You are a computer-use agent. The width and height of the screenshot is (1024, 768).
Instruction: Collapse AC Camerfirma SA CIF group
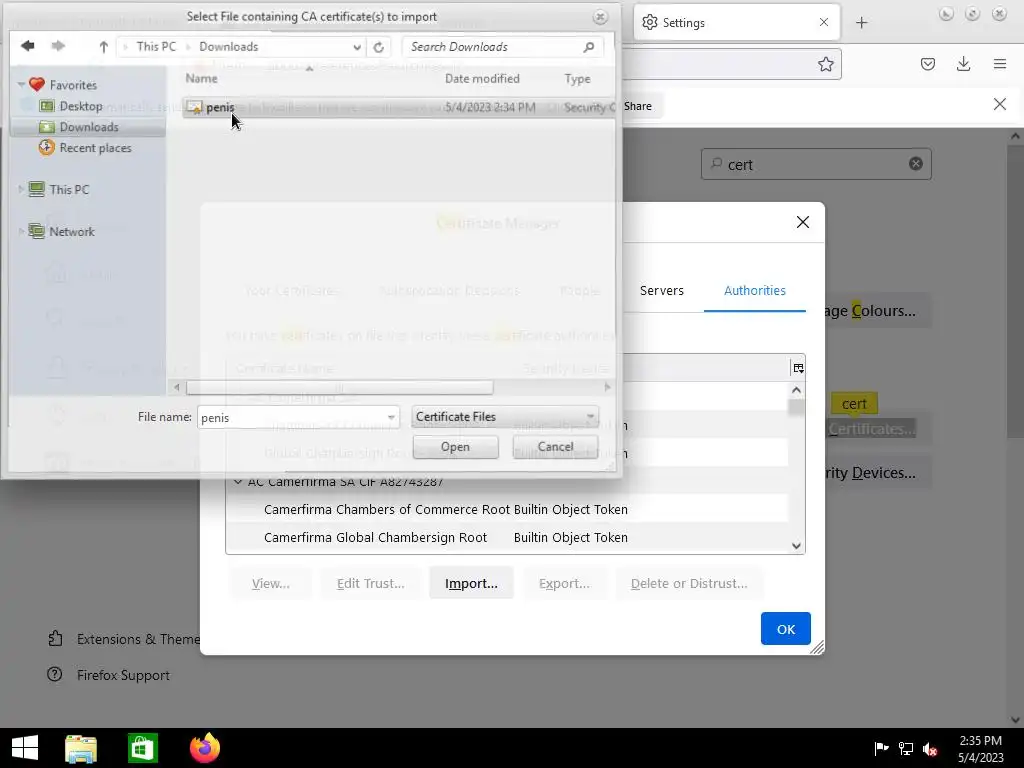[x=238, y=482]
